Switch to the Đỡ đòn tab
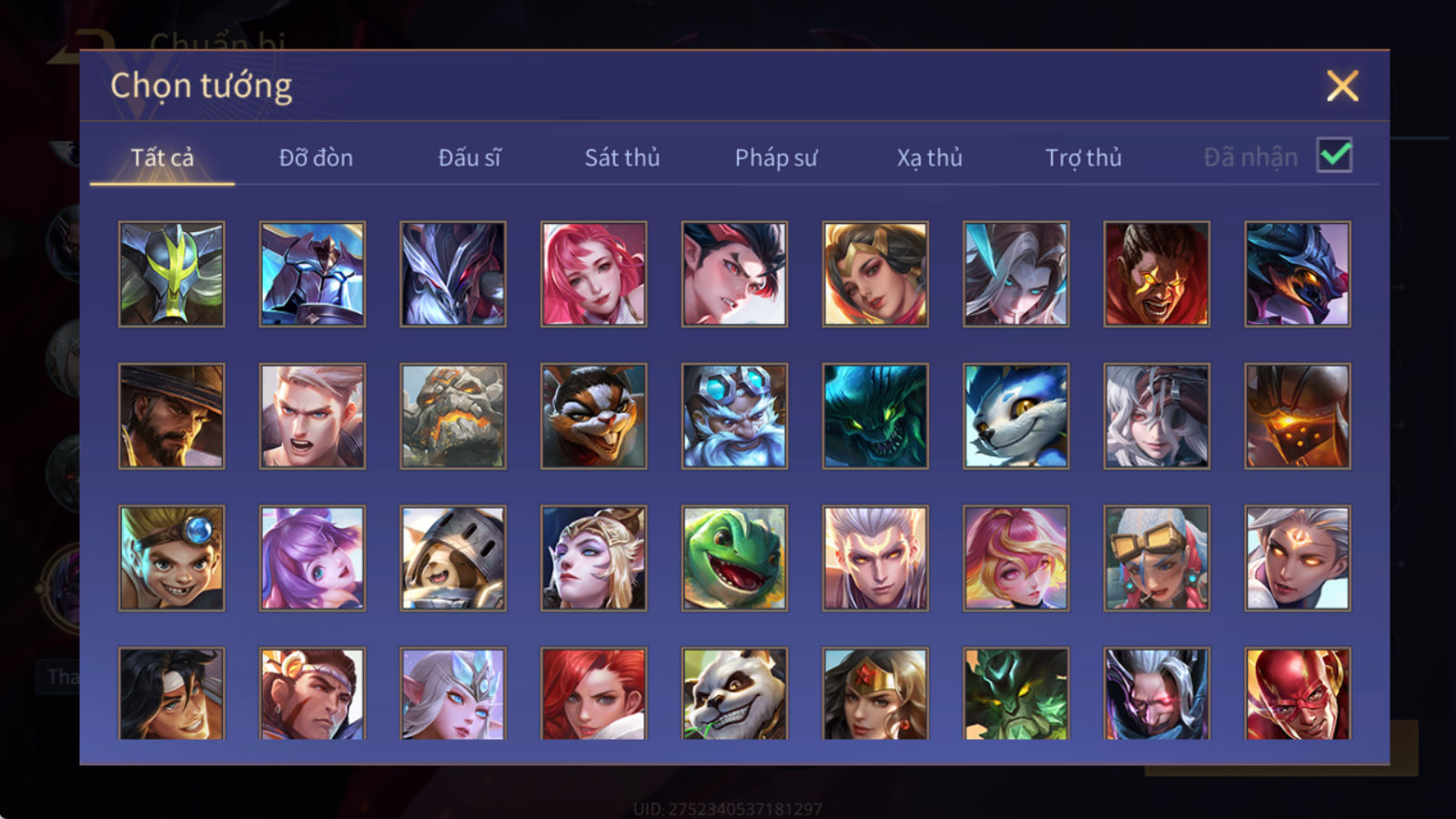 pyautogui.click(x=316, y=157)
